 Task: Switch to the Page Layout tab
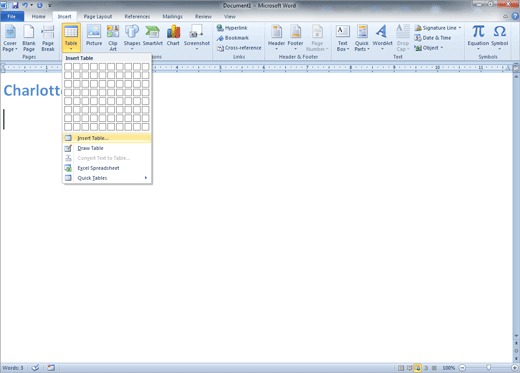pyautogui.click(x=98, y=16)
